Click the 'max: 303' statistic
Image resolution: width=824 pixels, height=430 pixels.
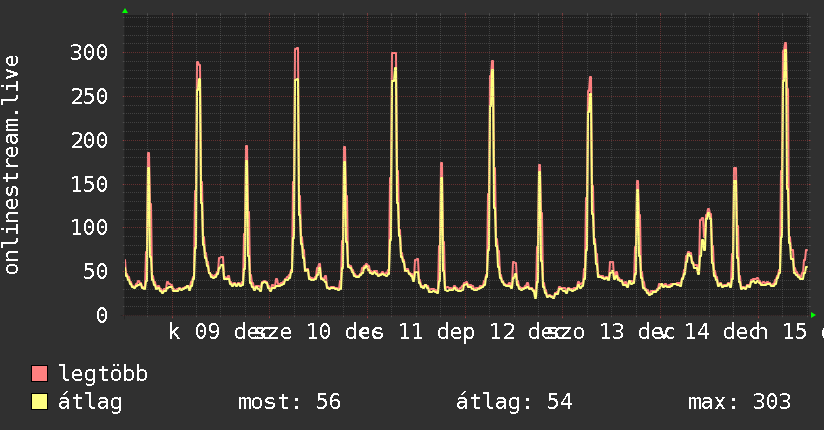[x=739, y=402]
